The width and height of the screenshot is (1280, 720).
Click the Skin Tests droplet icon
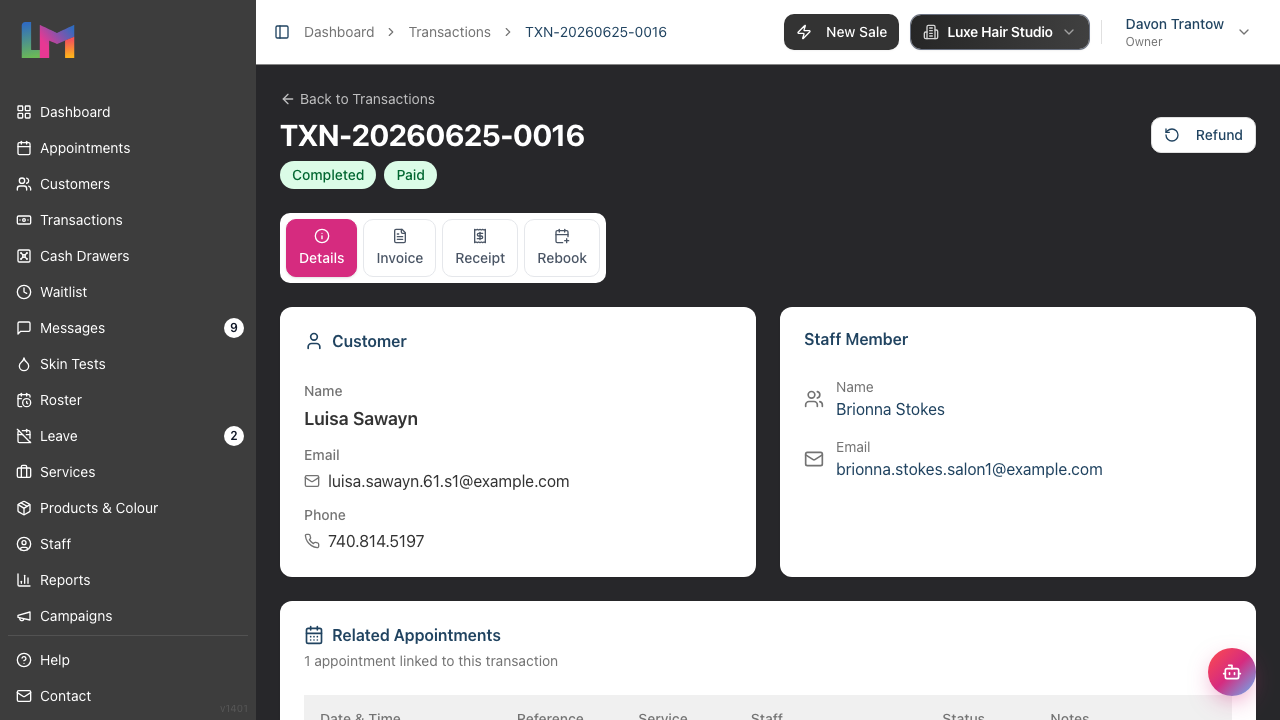[x=24, y=364]
